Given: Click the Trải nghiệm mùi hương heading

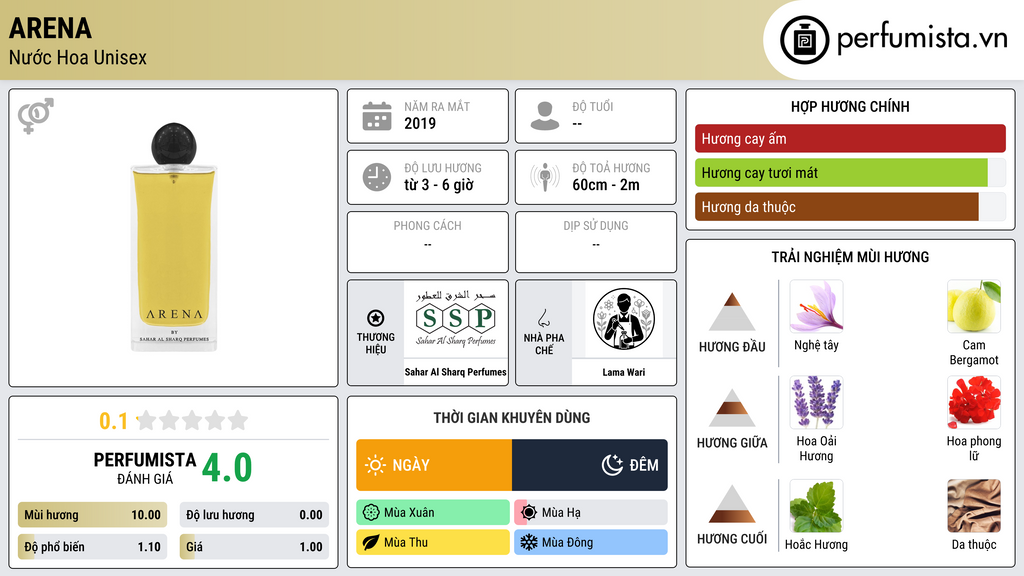Looking at the screenshot, I should [x=850, y=257].
